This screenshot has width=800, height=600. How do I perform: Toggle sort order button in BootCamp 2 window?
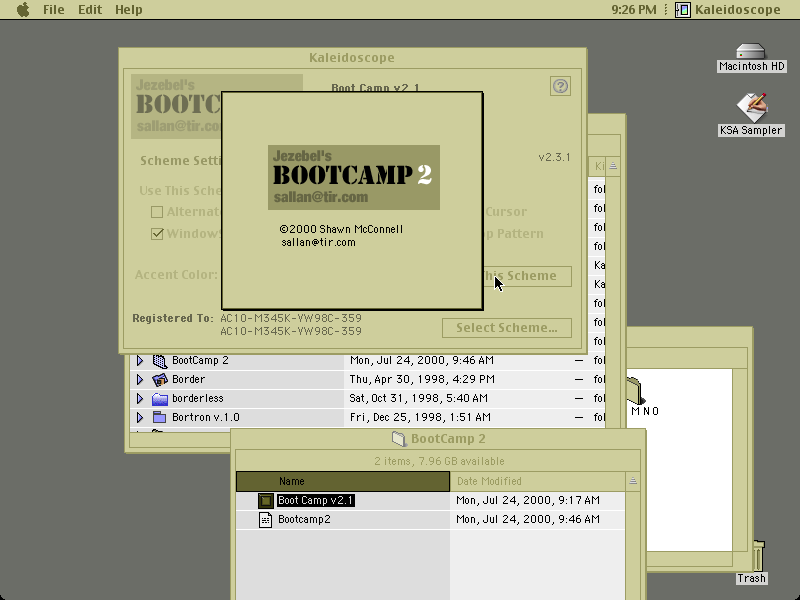[633, 481]
